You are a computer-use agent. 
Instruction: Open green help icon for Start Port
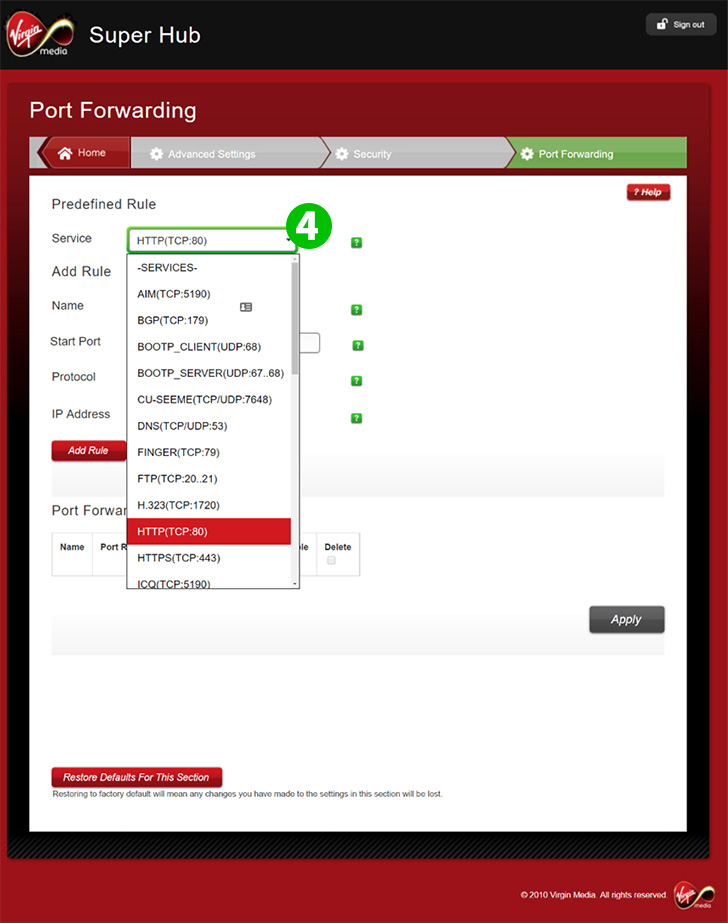(x=357, y=346)
